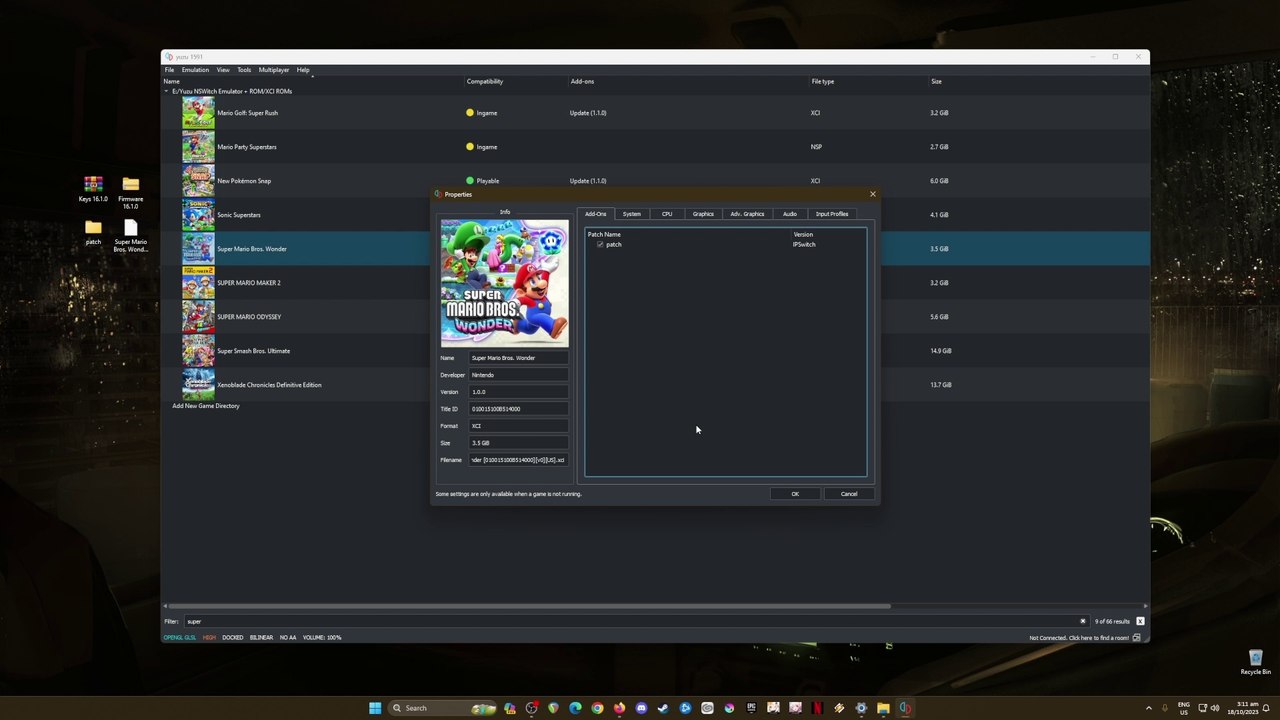
Task: Click the VOLUME: 100% status indicator
Action: pos(322,637)
